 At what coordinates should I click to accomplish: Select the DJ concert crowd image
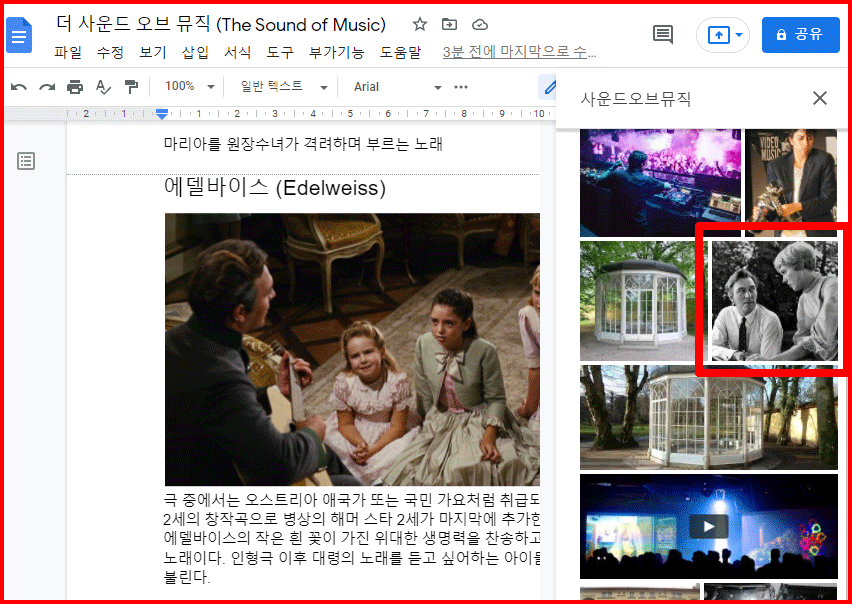[x=660, y=183]
